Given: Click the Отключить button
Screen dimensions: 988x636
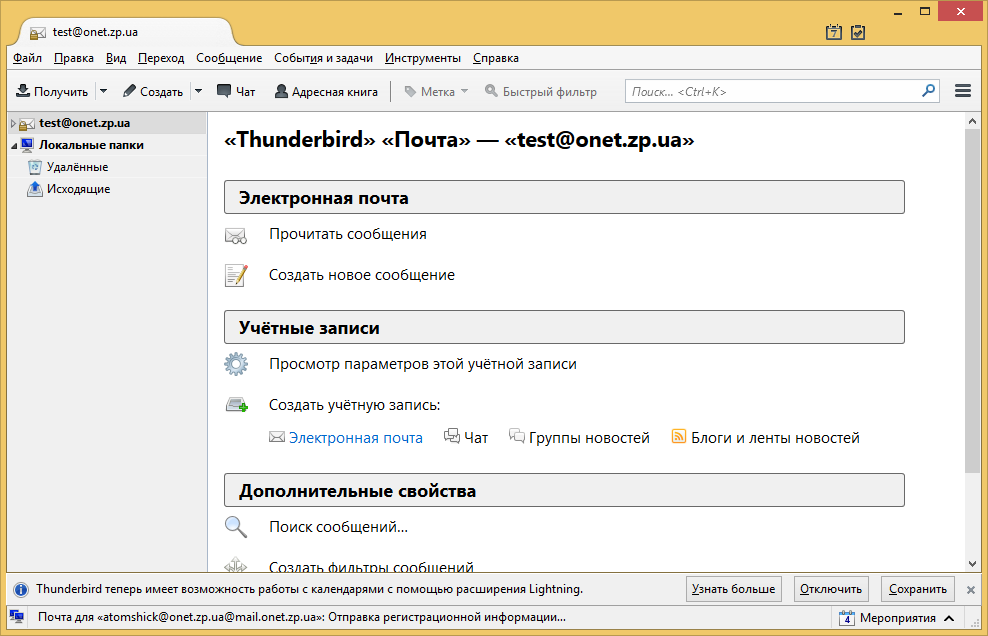Looking at the screenshot, I should [x=831, y=589].
